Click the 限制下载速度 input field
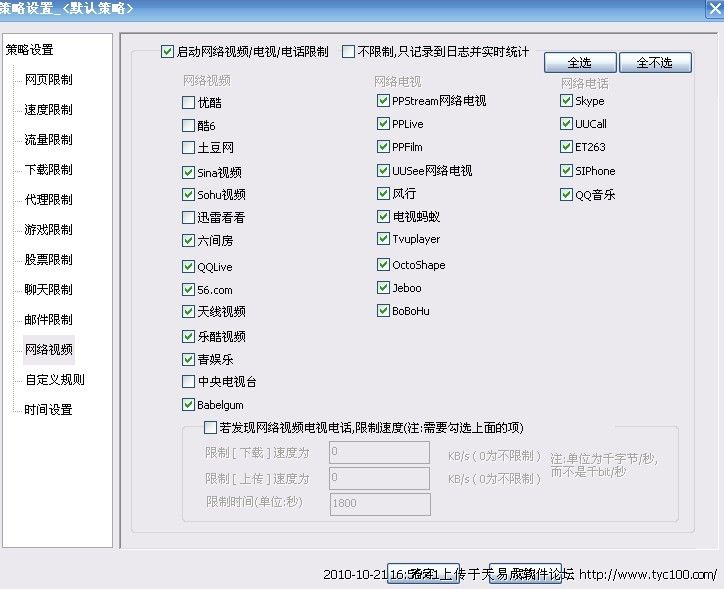The image size is (724, 589). [379, 453]
